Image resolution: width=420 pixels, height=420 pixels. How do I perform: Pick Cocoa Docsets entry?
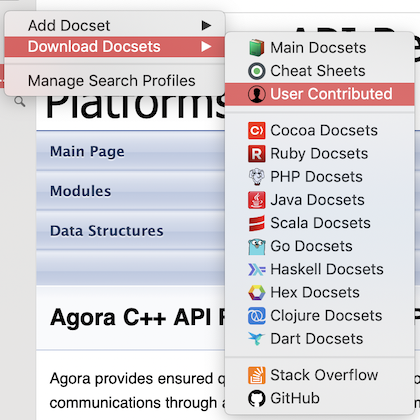tap(320, 130)
